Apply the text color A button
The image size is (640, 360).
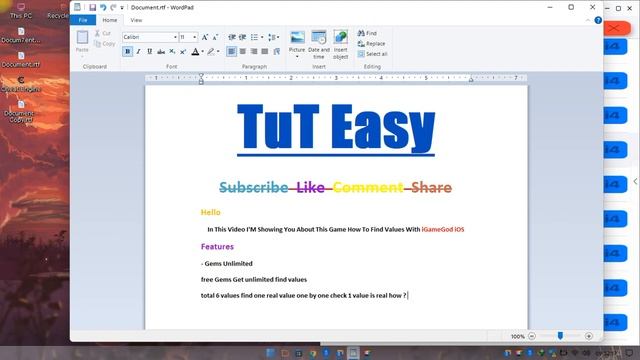click(195, 51)
